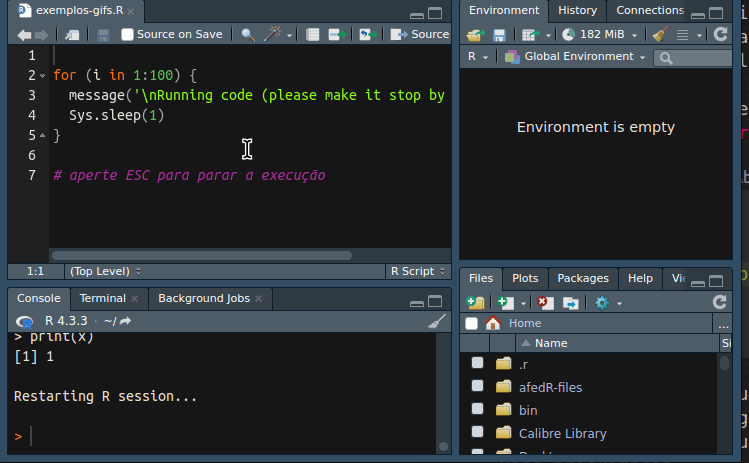Click the Source button in editor toolbar
749x463 pixels.
(420, 34)
